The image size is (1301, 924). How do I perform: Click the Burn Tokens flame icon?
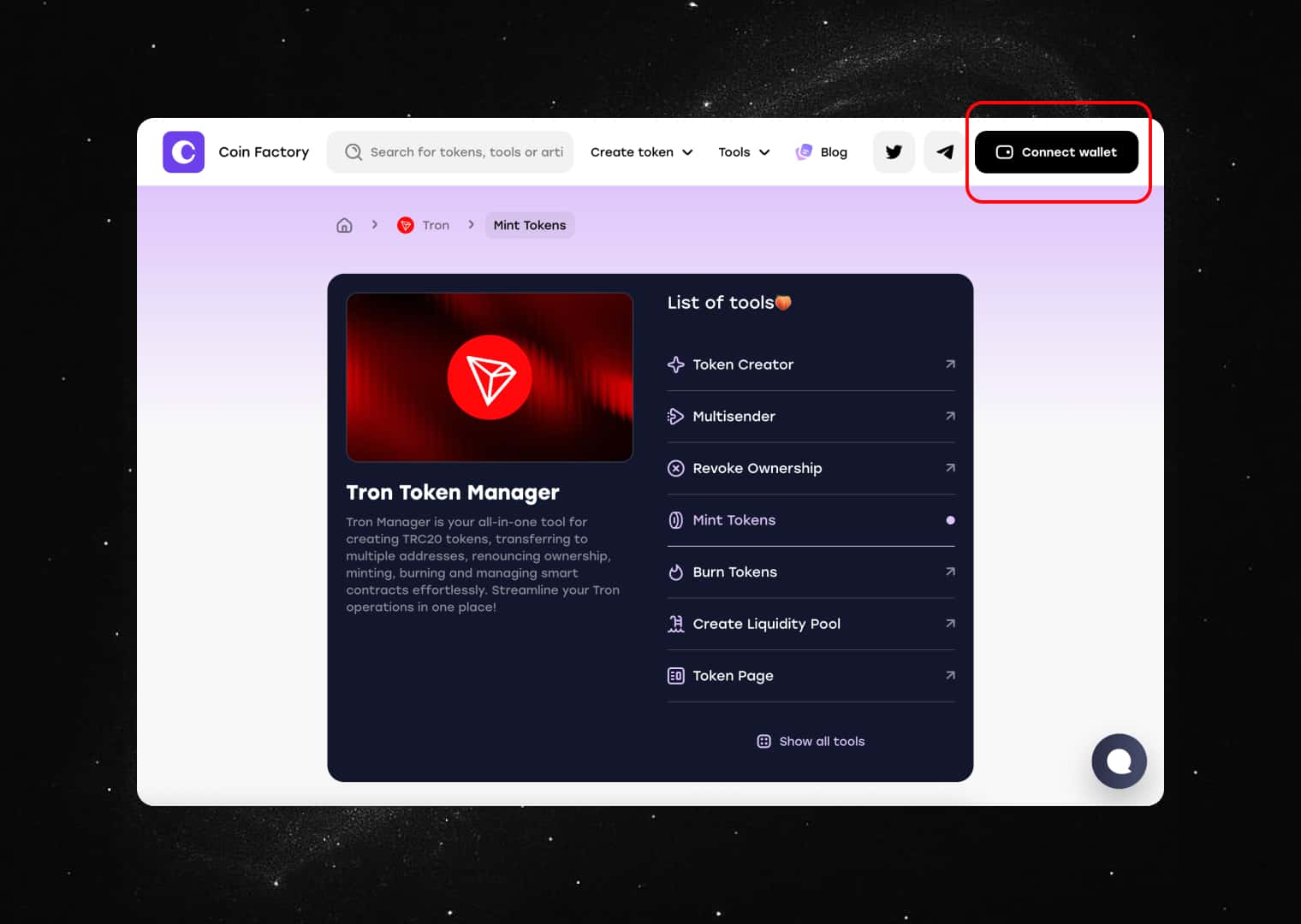point(675,572)
